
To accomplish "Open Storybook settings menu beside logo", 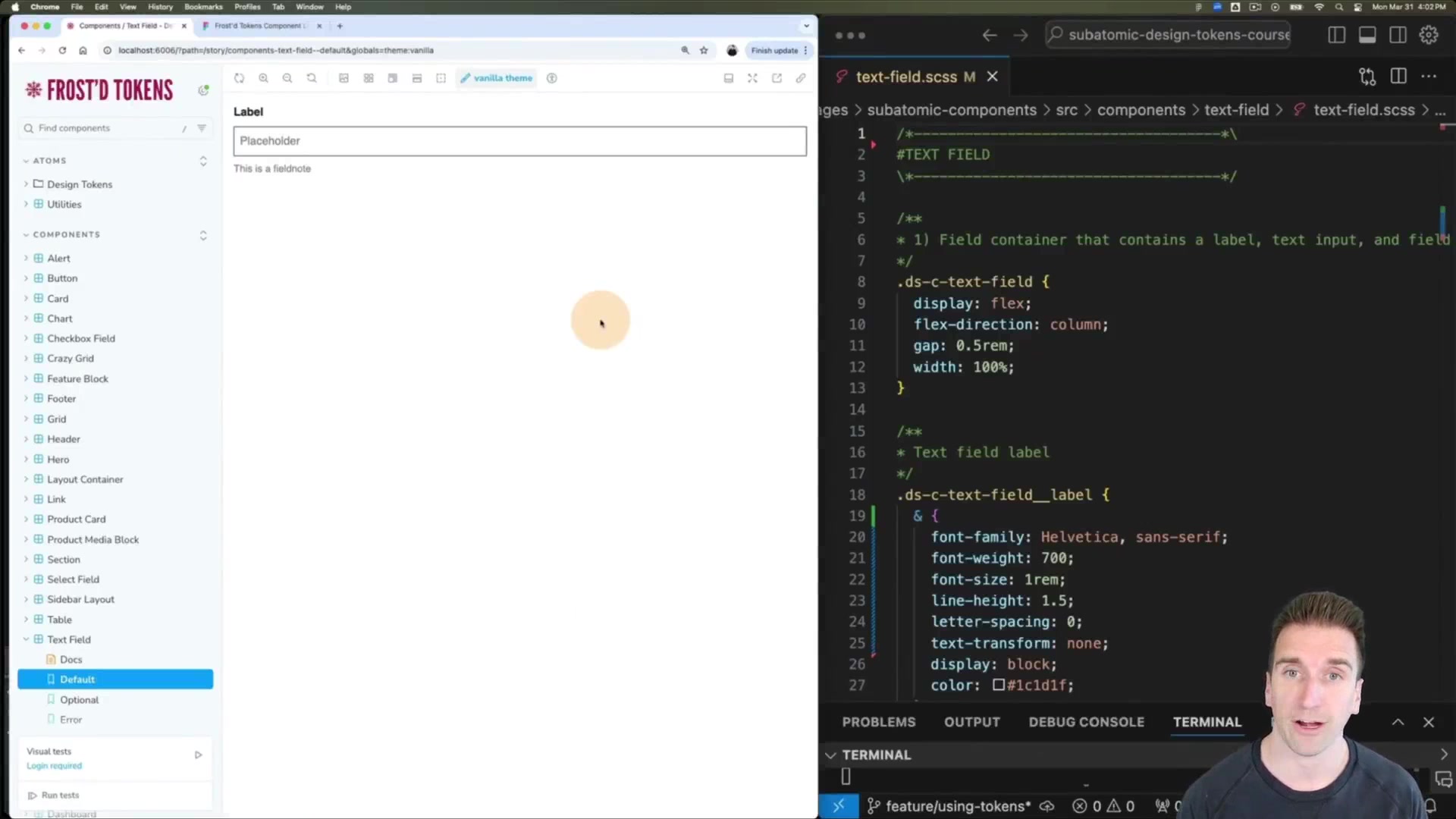I will pyautogui.click(x=203, y=90).
